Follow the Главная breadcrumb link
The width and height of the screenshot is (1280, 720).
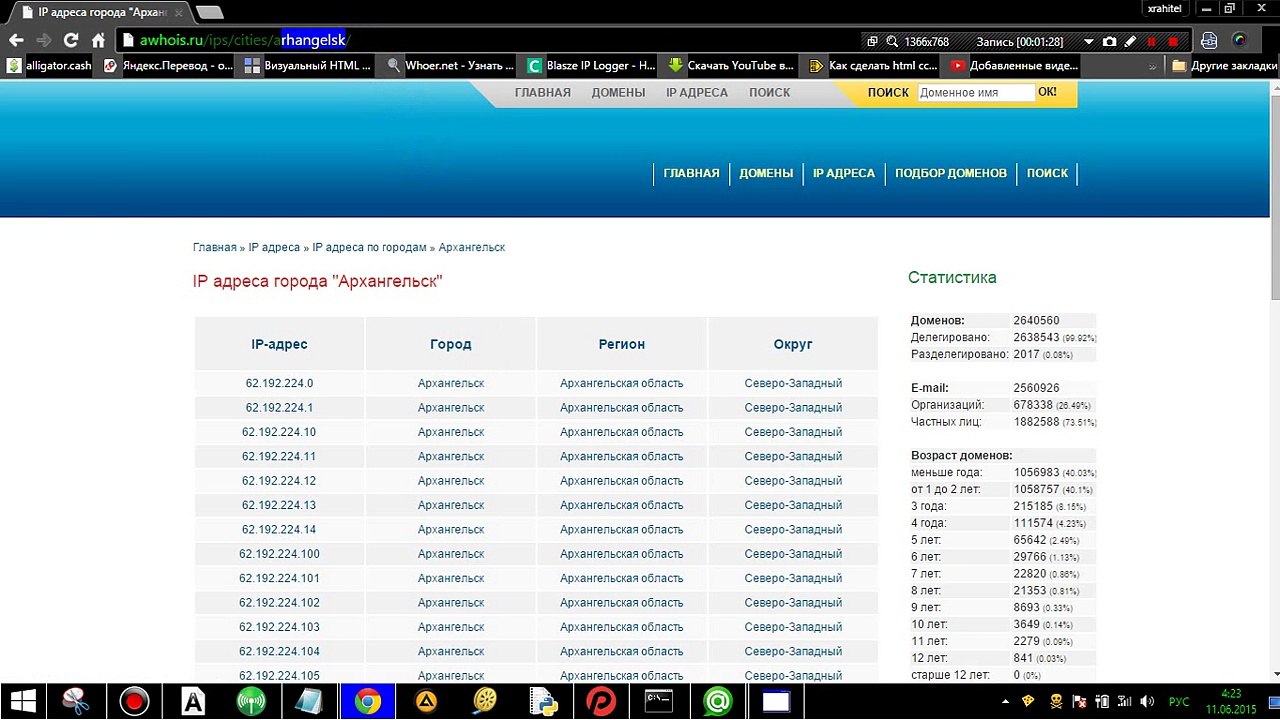215,247
